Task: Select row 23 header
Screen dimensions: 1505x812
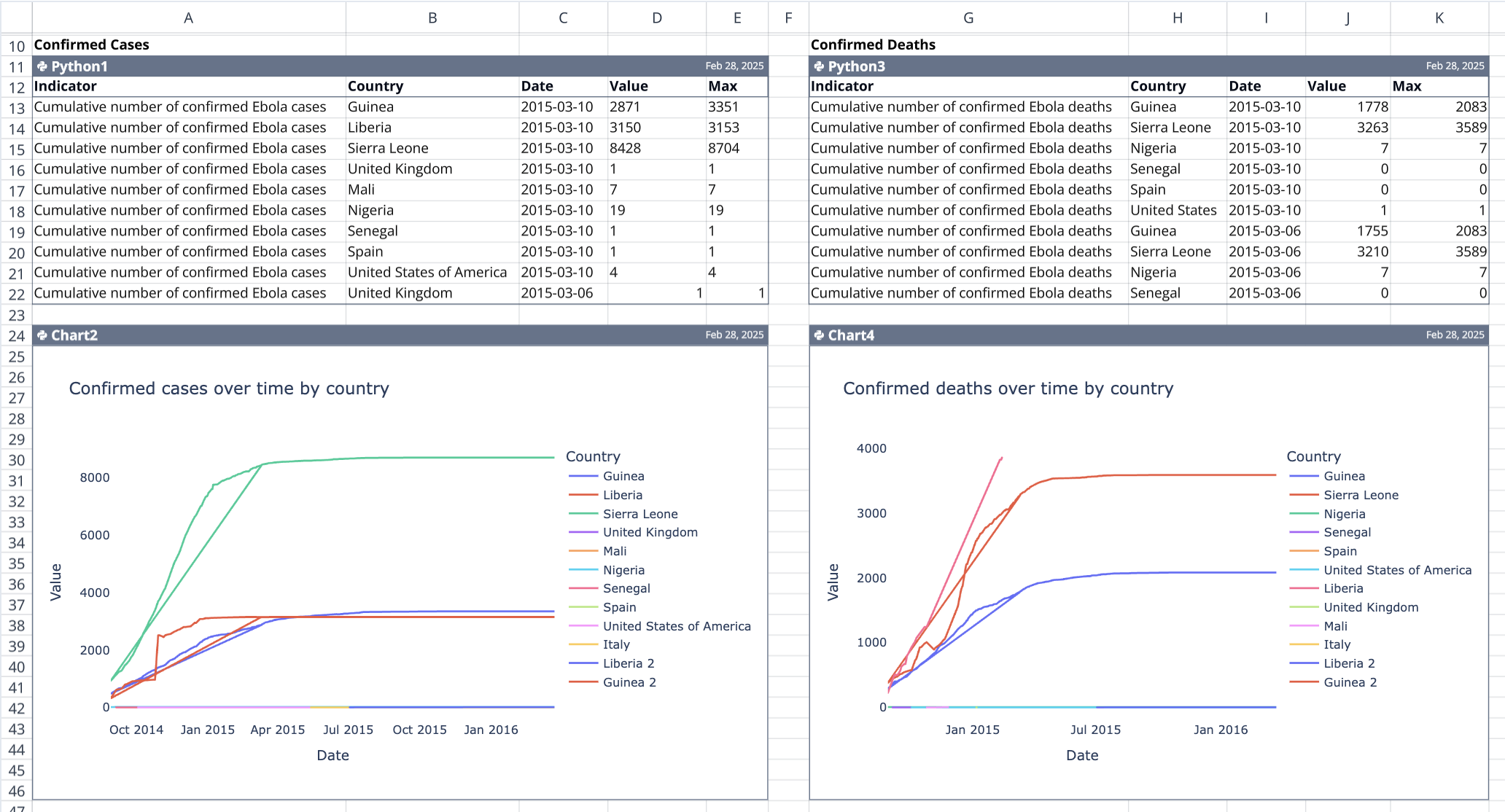Action: pos(16,316)
